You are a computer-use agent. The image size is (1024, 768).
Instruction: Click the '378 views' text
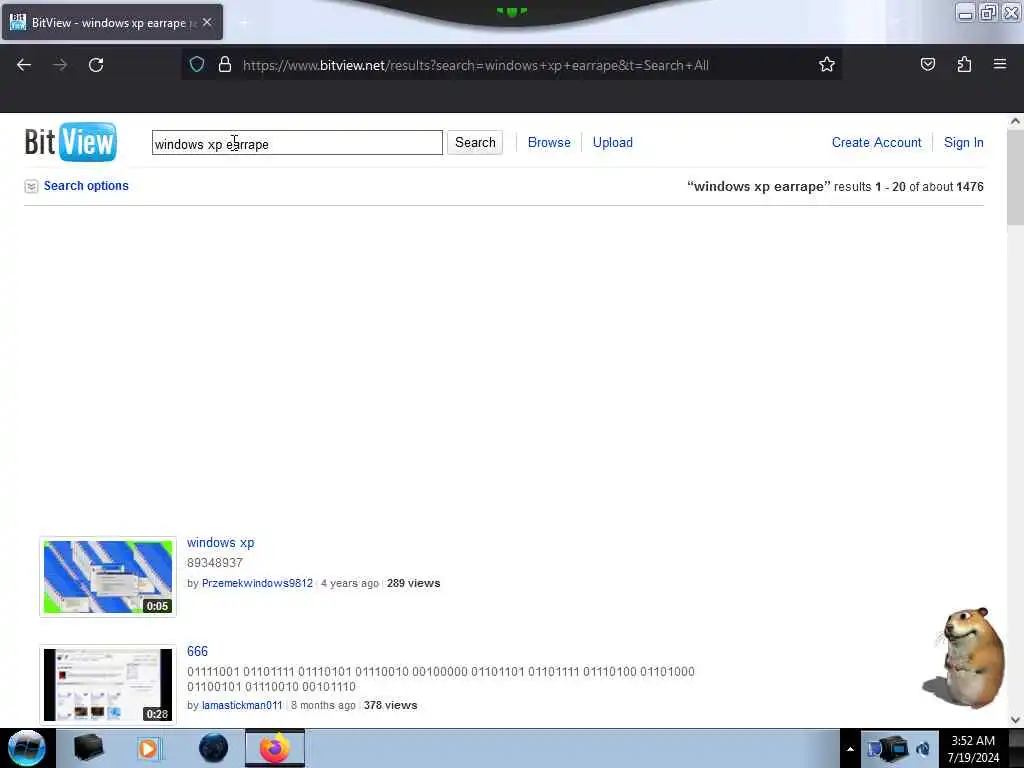coord(391,705)
